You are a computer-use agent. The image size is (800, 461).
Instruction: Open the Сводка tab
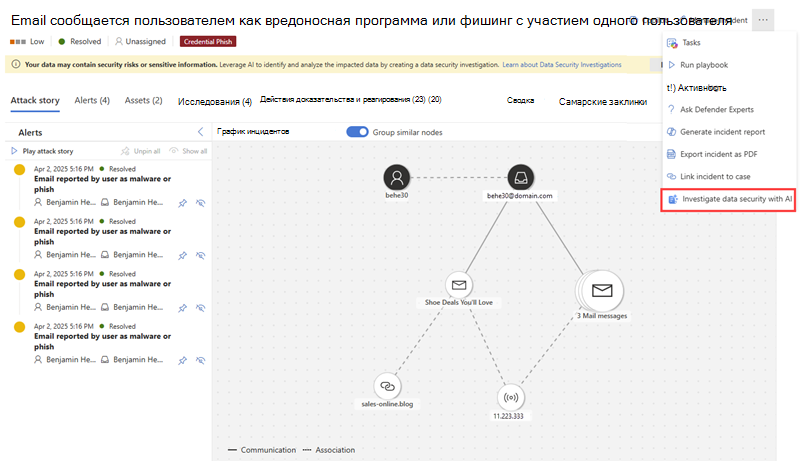click(x=520, y=100)
